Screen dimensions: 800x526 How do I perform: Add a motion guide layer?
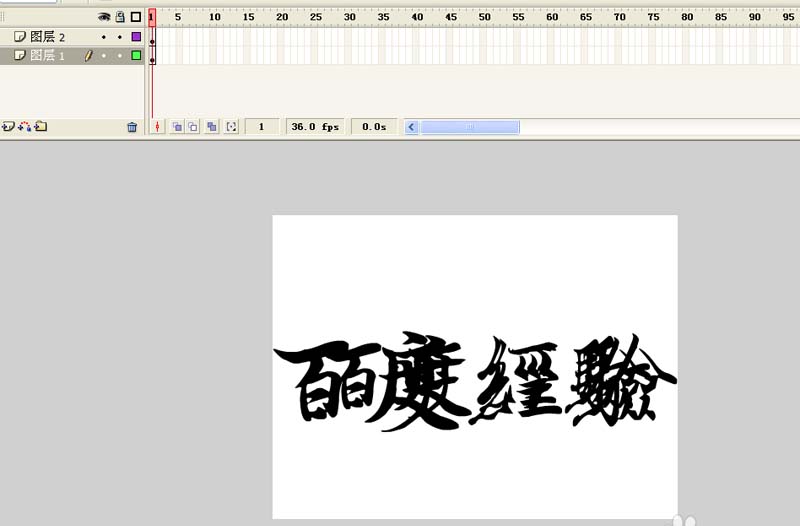(24, 126)
